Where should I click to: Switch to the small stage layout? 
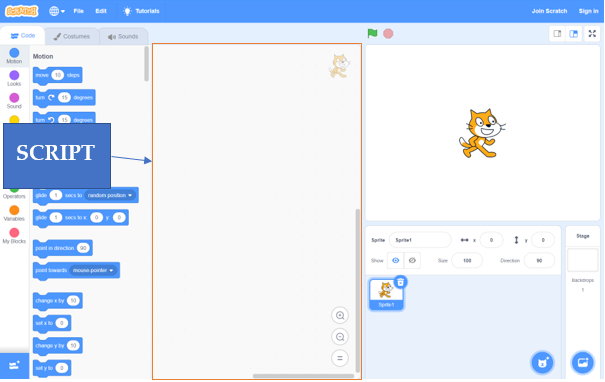(x=557, y=34)
